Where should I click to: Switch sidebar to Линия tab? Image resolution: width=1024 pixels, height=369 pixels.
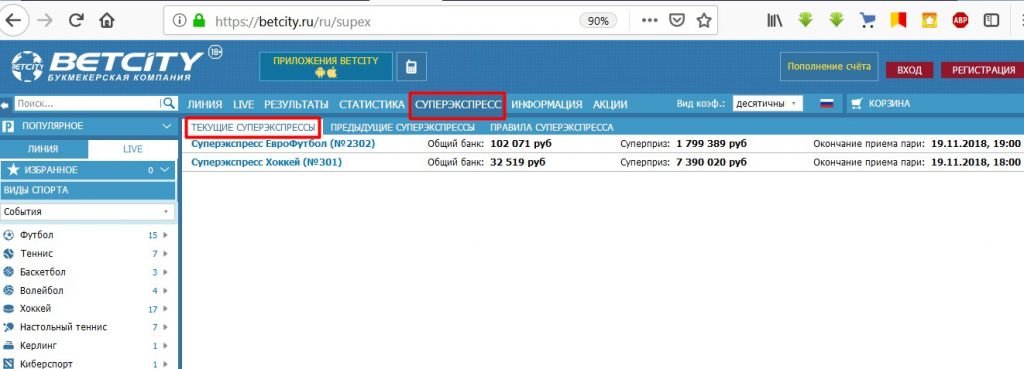pyautogui.click(x=43, y=149)
